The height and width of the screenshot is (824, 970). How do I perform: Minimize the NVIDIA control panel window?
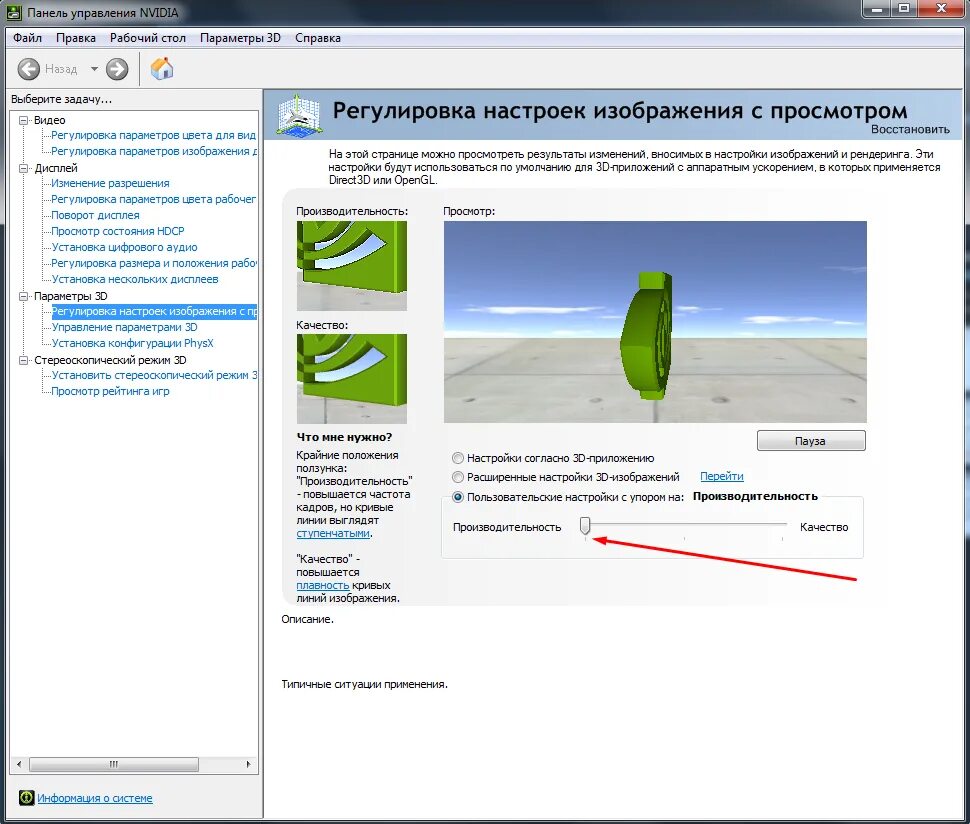877,9
